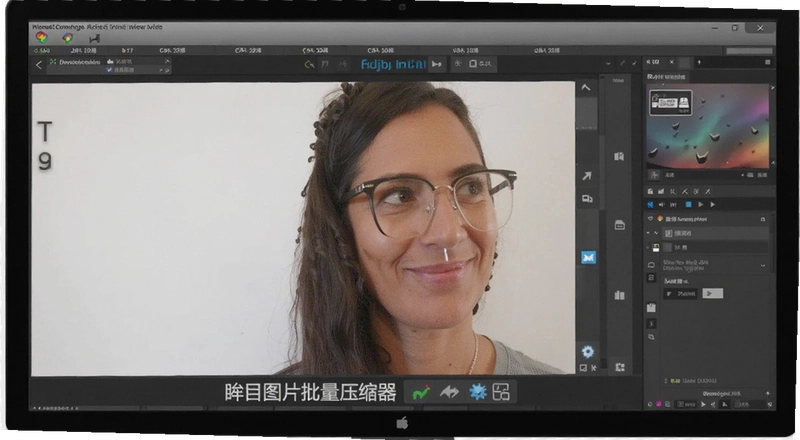Click the bar chart icon in the side column
Image resolution: width=800 pixels, height=440 pixels.
[619, 295]
